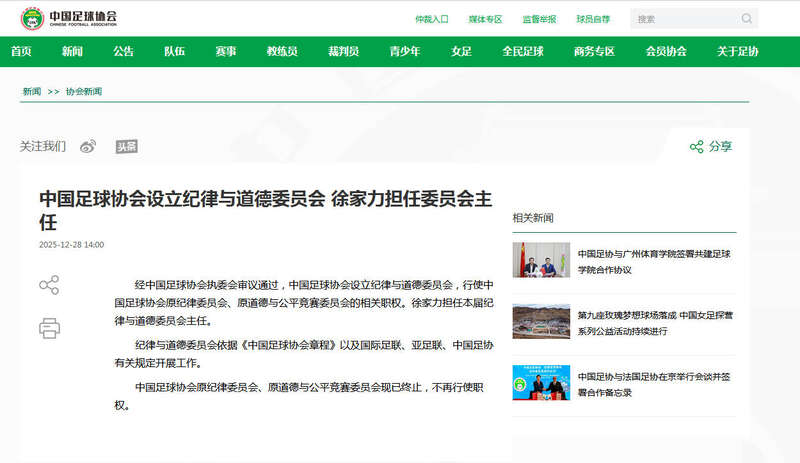The image size is (800, 463).
Task: Click the share icon left of article
Action: 49,286
